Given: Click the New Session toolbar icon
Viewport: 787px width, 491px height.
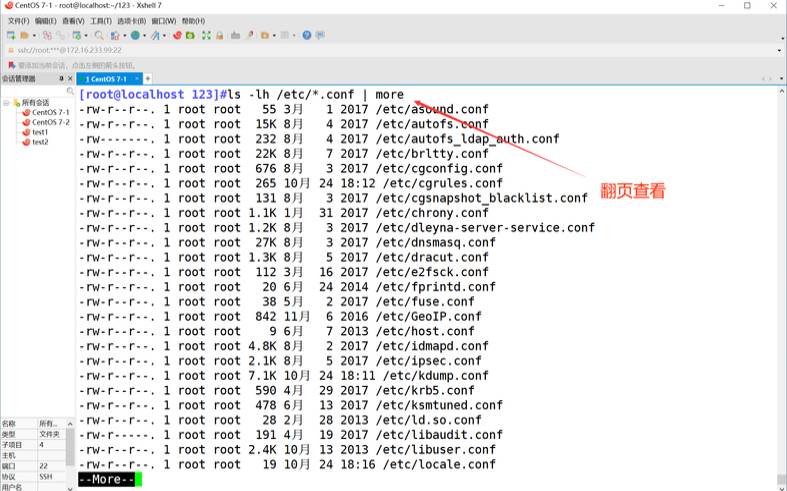Looking at the screenshot, I should pyautogui.click(x=11, y=35).
